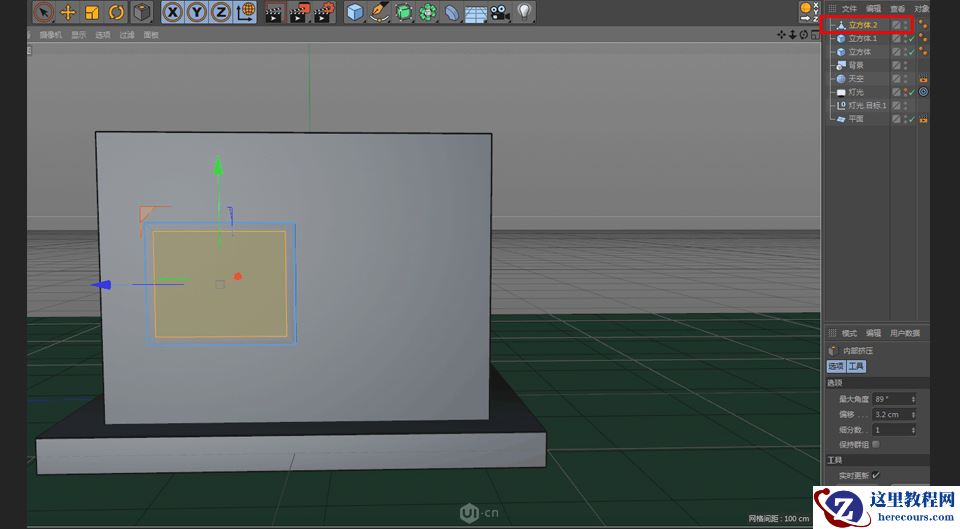The height and width of the screenshot is (529, 960).
Task: Switch to 选项 tab in attributes
Action: pyautogui.click(x=836, y=366)
